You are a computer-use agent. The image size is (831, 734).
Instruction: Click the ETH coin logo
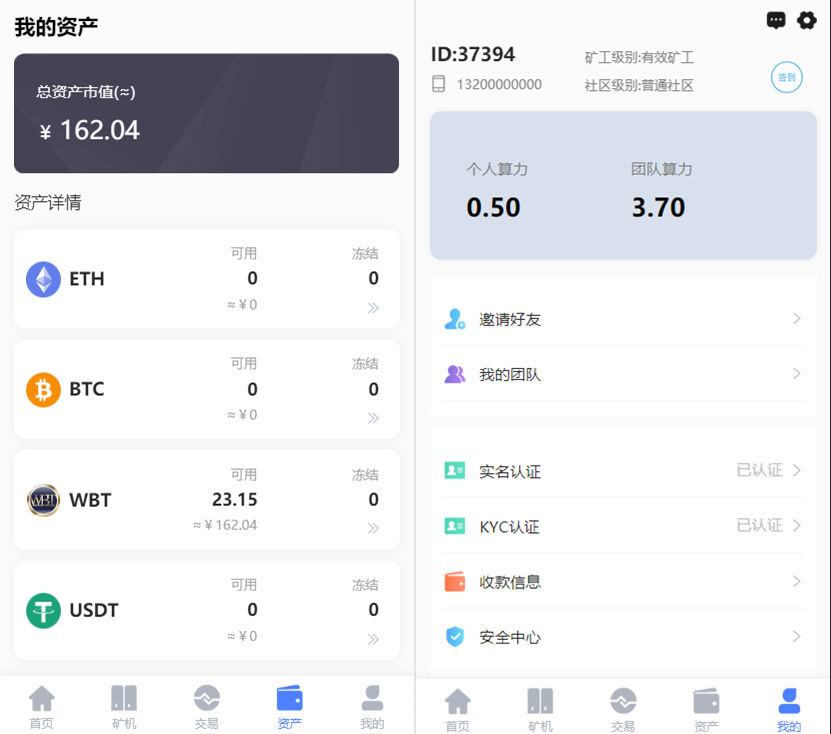[43, 279]
